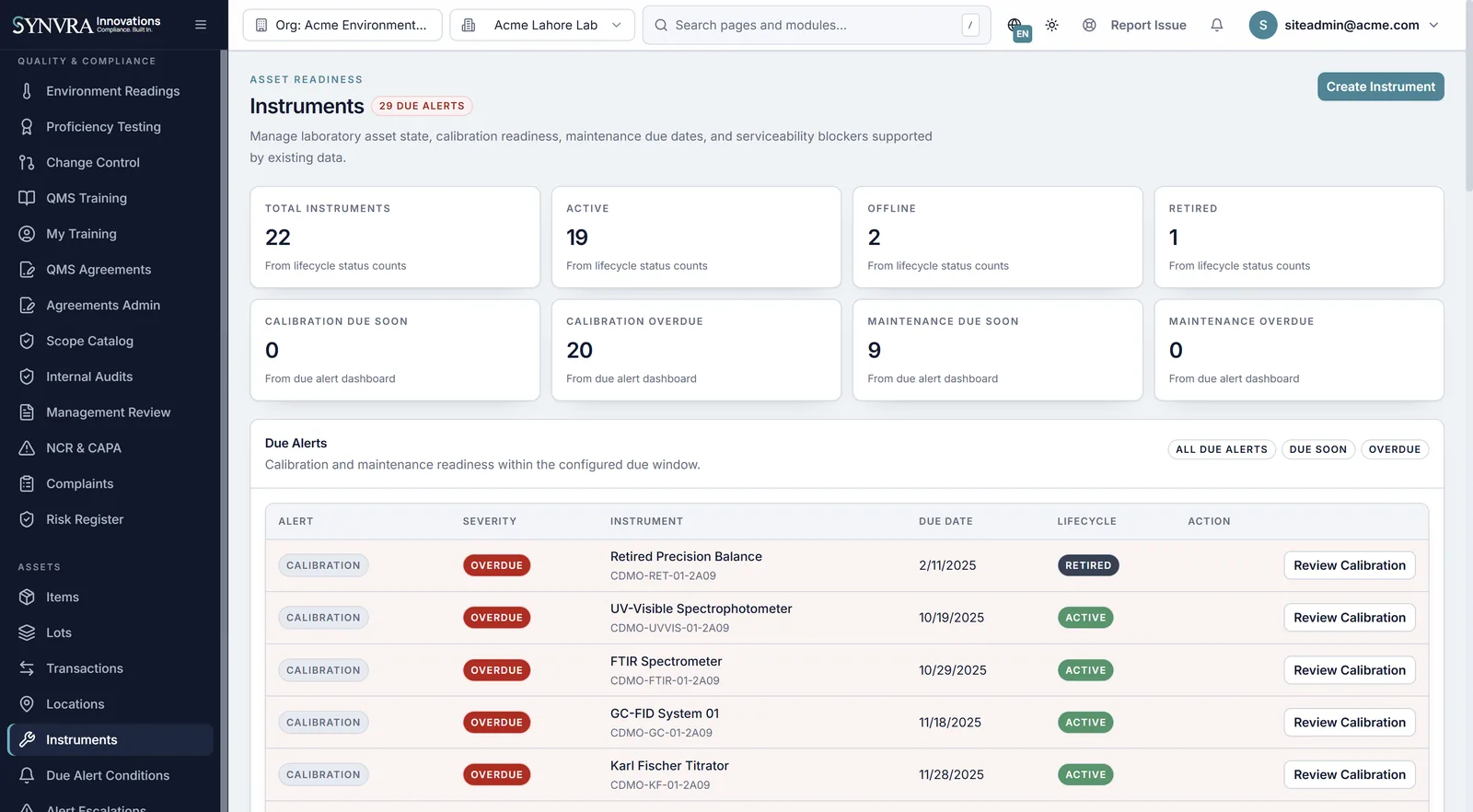1473x812 pixels.
Task: Open the Calibration Overdue card
Action: (x=696, y=350)
